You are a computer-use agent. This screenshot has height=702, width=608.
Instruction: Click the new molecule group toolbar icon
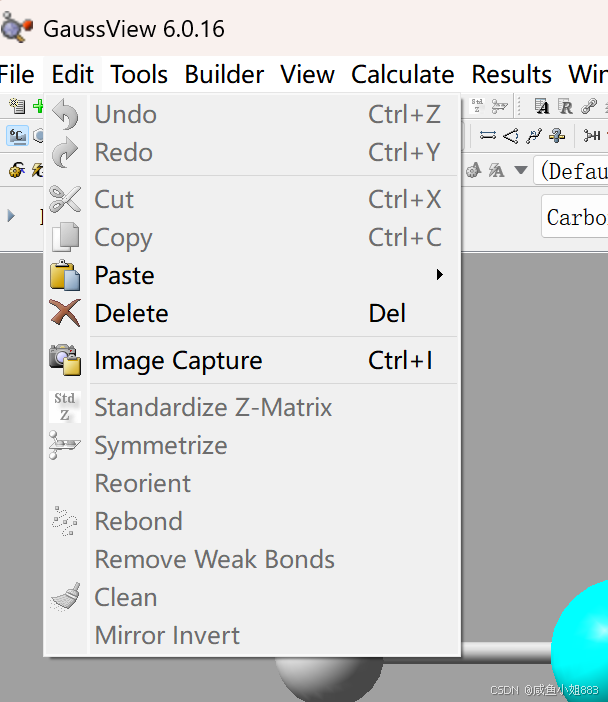tap(17, 106)
